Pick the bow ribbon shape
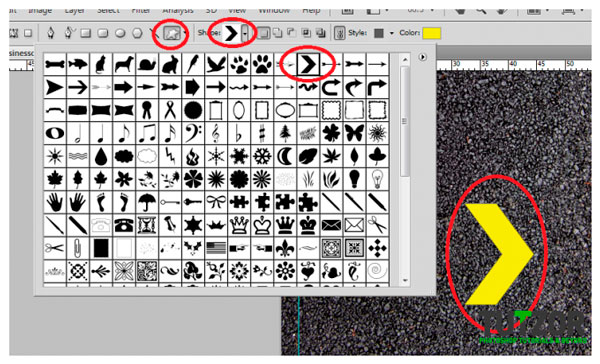The image size is (600, 364). (216, 202)
